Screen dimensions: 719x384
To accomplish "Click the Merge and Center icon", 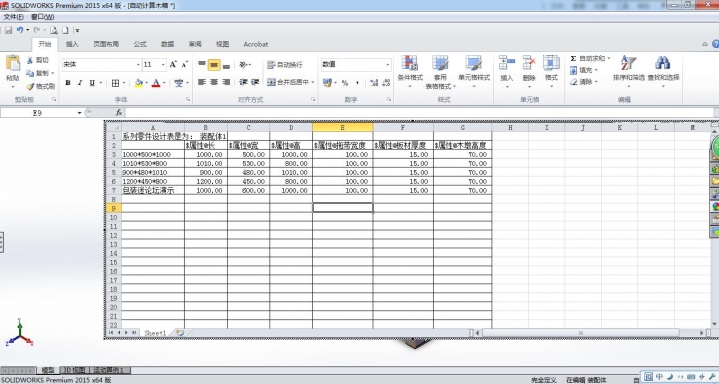I will [x=271, y=82].
